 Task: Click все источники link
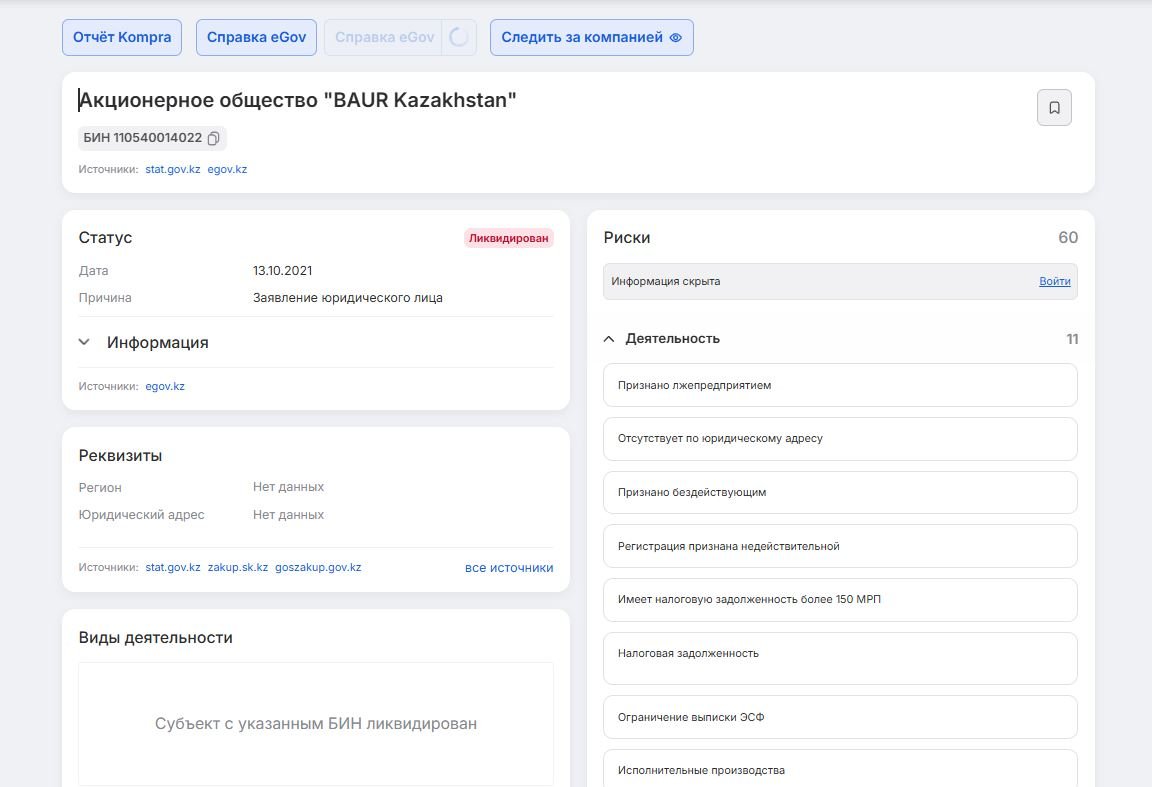click(509, 568)
